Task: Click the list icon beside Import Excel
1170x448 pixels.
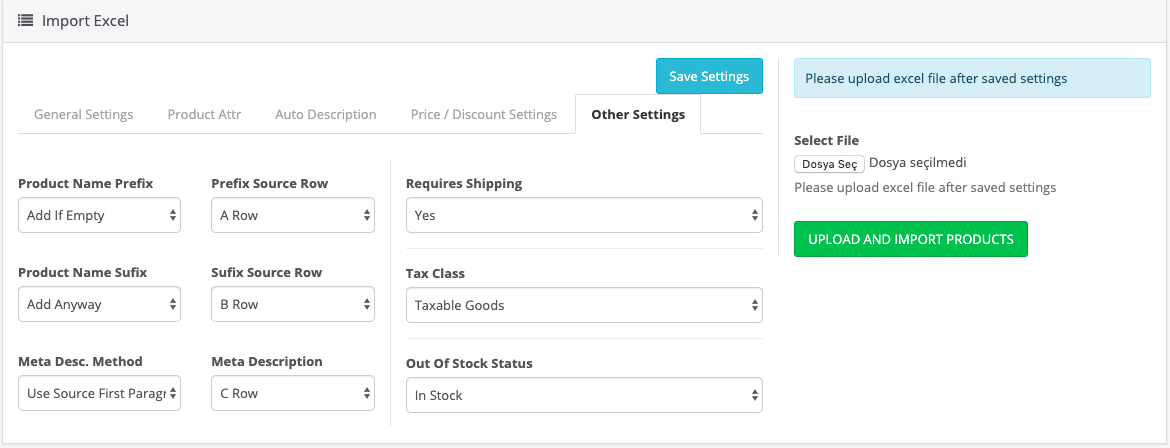Action: coord(25,20)
